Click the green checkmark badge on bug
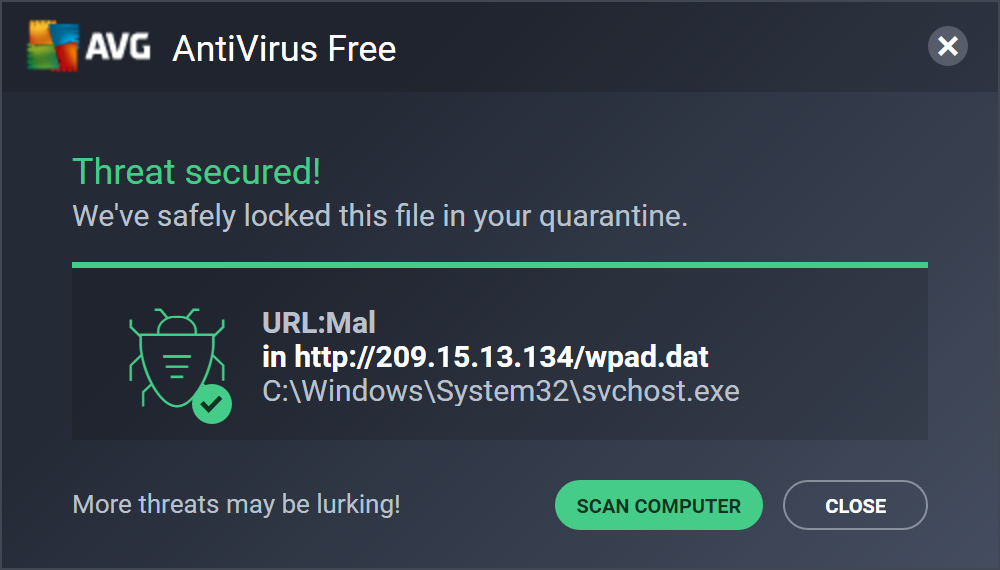This screenshot has height=570, width=1000. point(212,404)
